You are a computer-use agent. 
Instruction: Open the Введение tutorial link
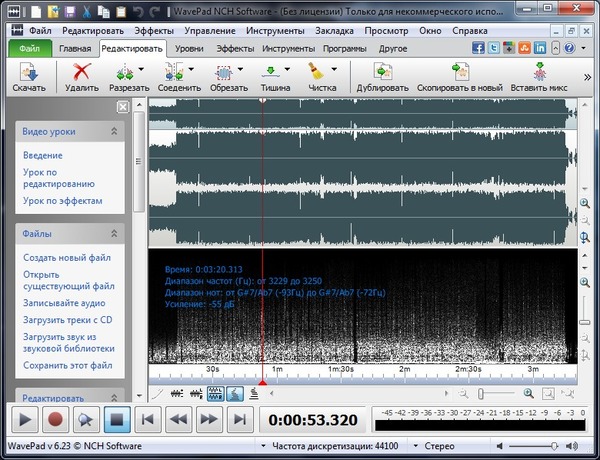43,155
